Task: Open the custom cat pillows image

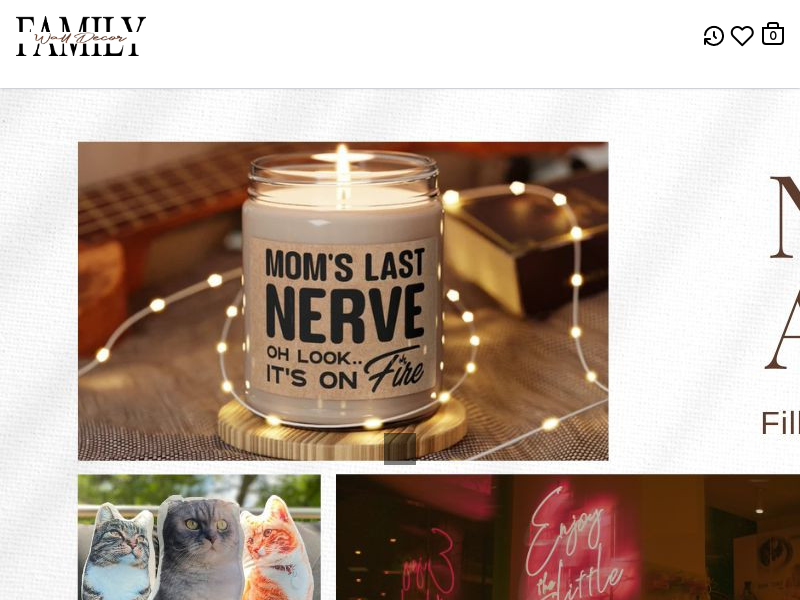Action: click(x=199, y=537)
